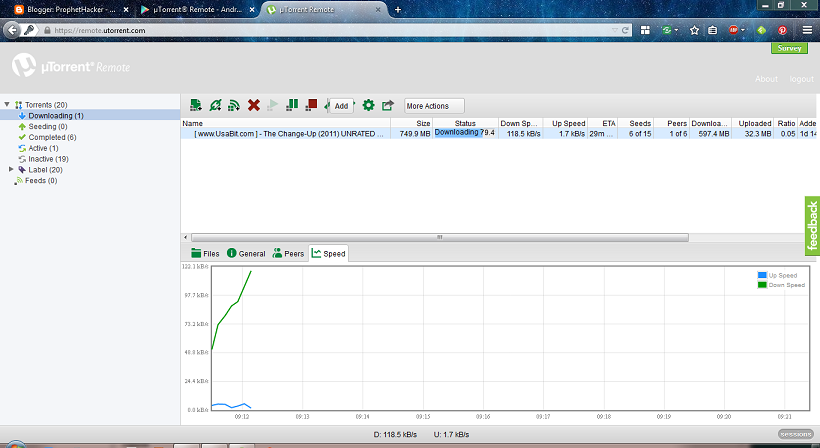Viewport: 820px width, 448px height.
Task: Collapse the Torrents (20) tree node
Action: (x=7, y=105)
